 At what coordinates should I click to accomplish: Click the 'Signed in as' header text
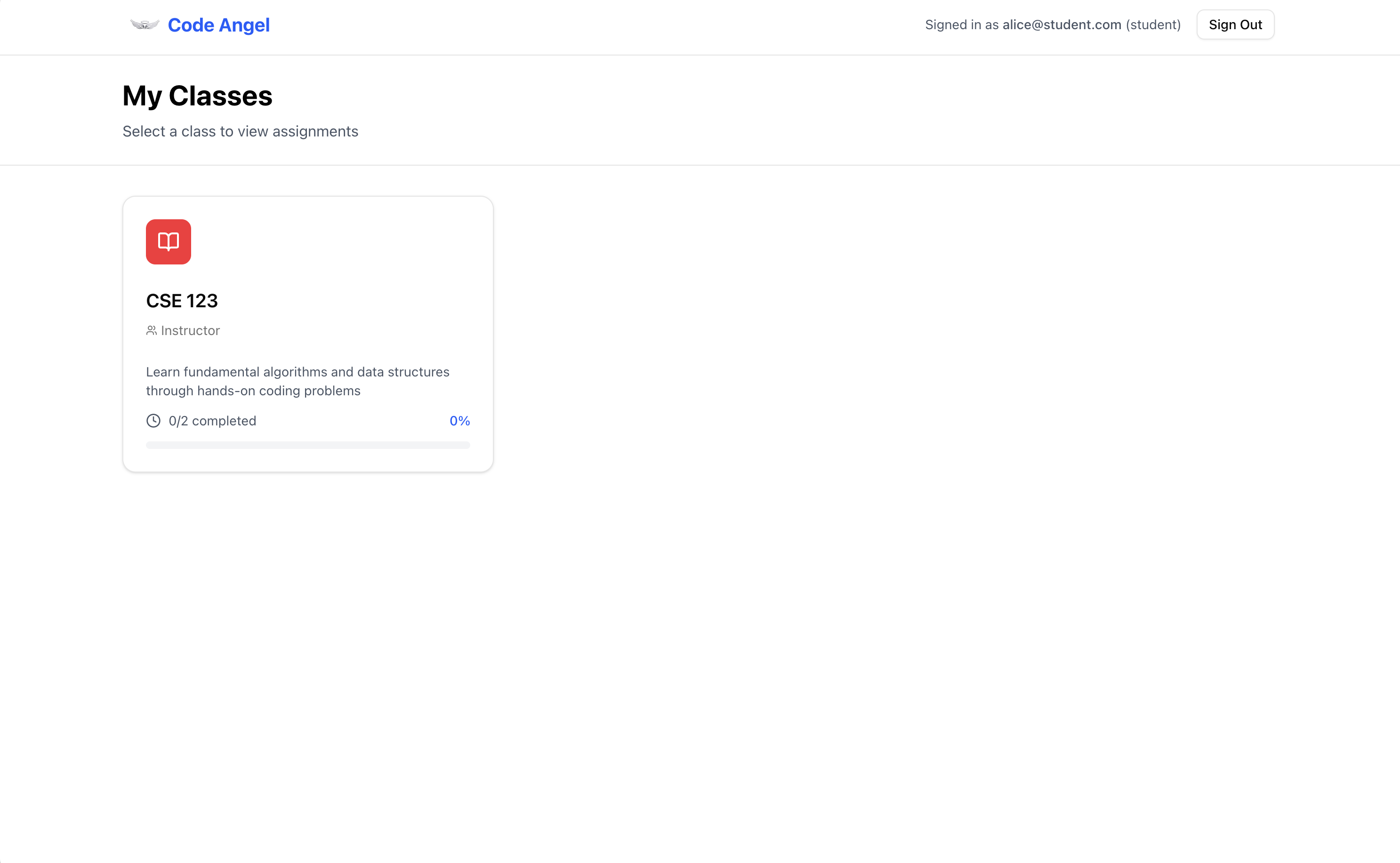pos(962,24)
